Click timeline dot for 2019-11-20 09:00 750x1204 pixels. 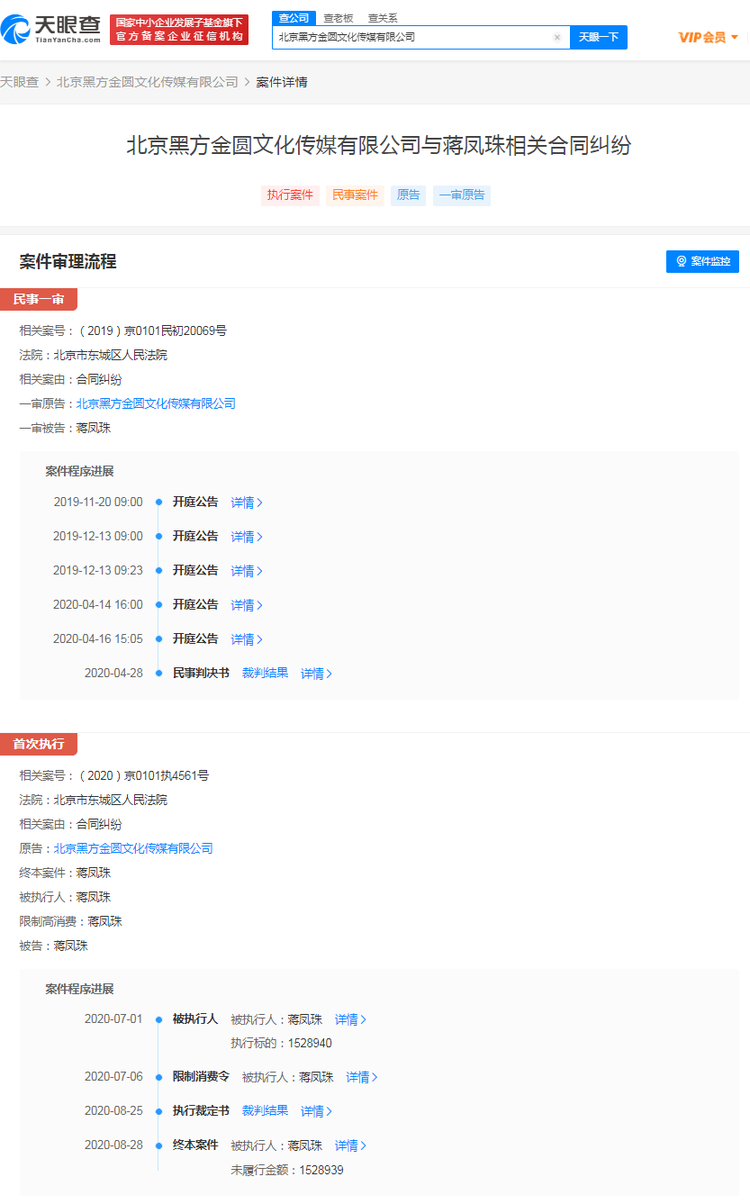[x=158, y=502]
